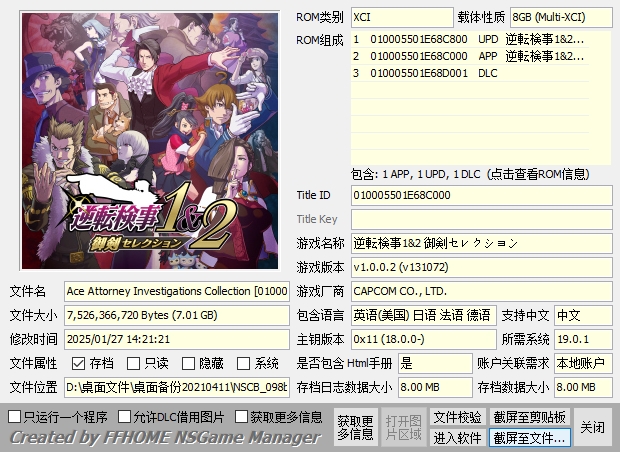Toggle the 存档 archive attribute checkbox

(x=78, y=363)
